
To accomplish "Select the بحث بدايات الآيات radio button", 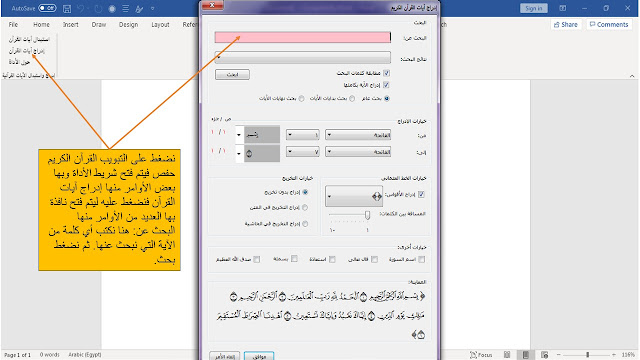I will pos(352,98).
